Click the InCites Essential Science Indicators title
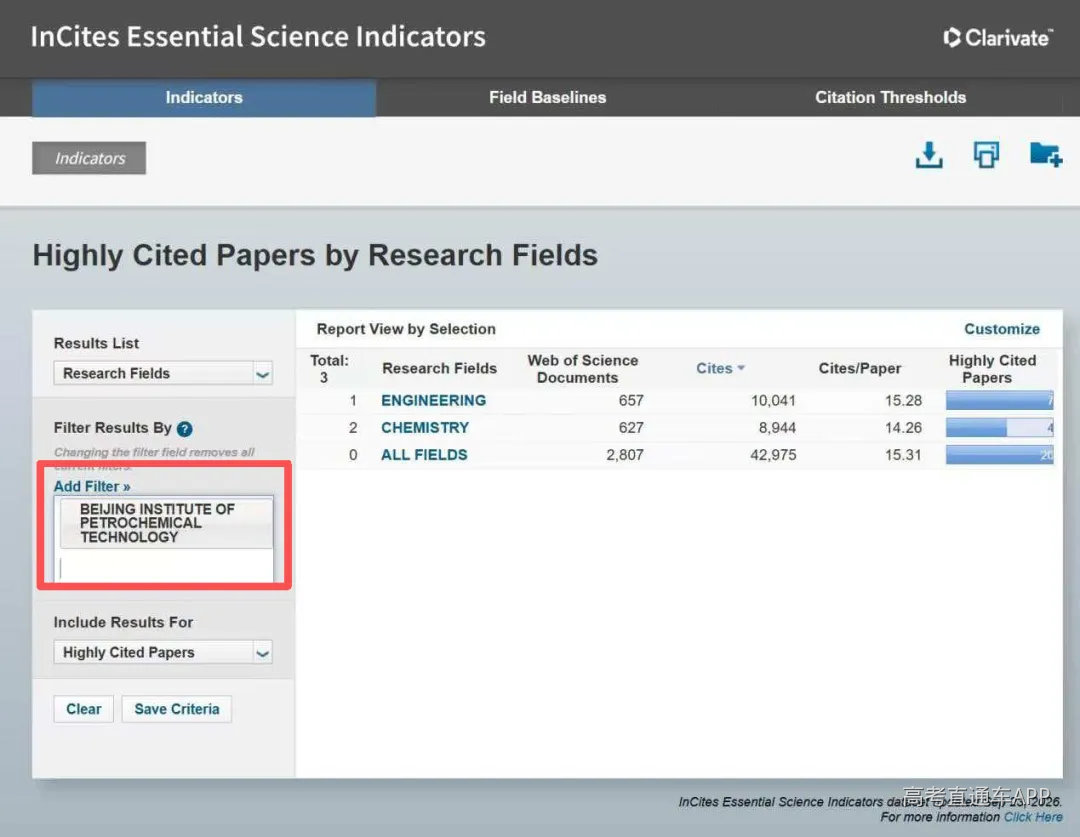Image resolution: width=1080 pixels, height=837 pixels. pyautogui.click(x=258, y=37)
